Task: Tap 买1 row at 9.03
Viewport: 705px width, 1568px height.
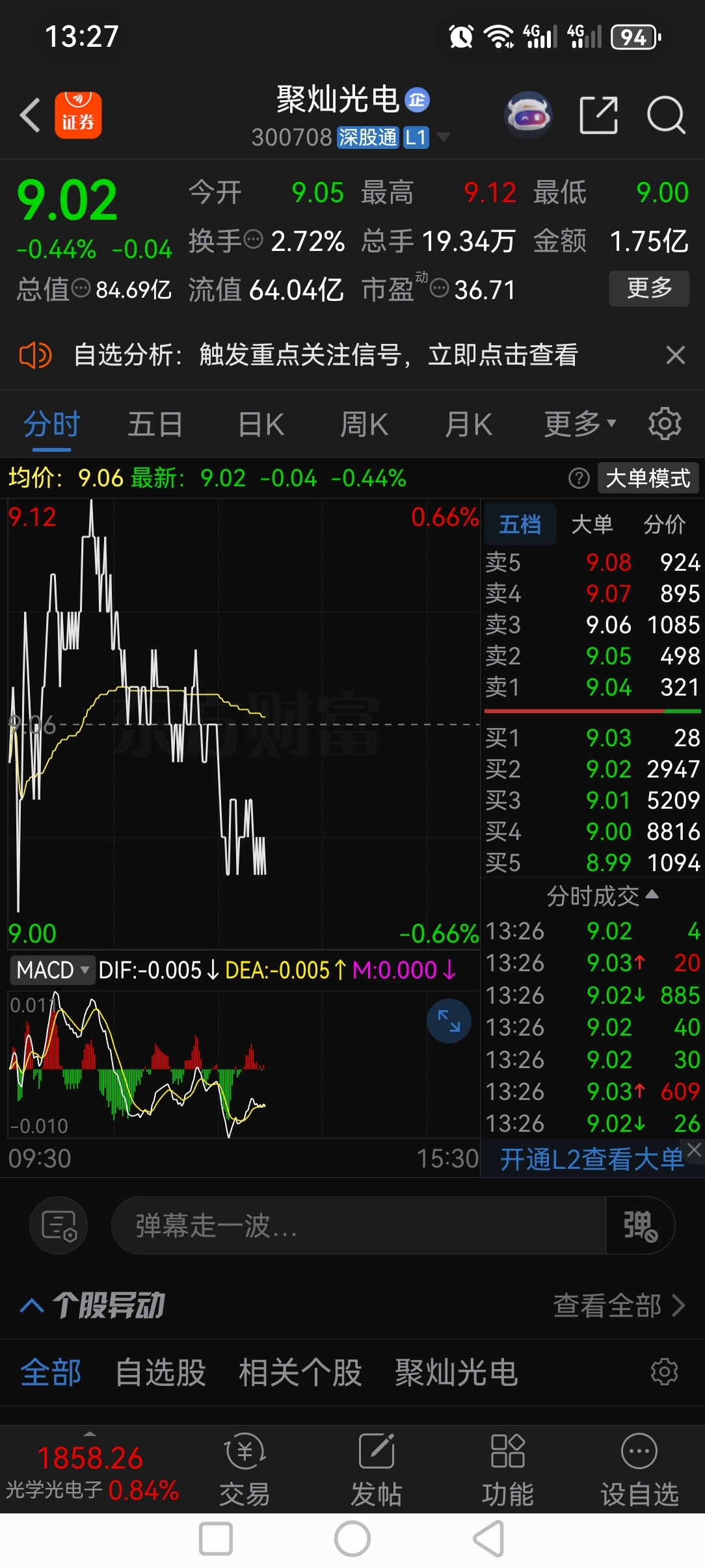Action: click(x=592, y=738)
